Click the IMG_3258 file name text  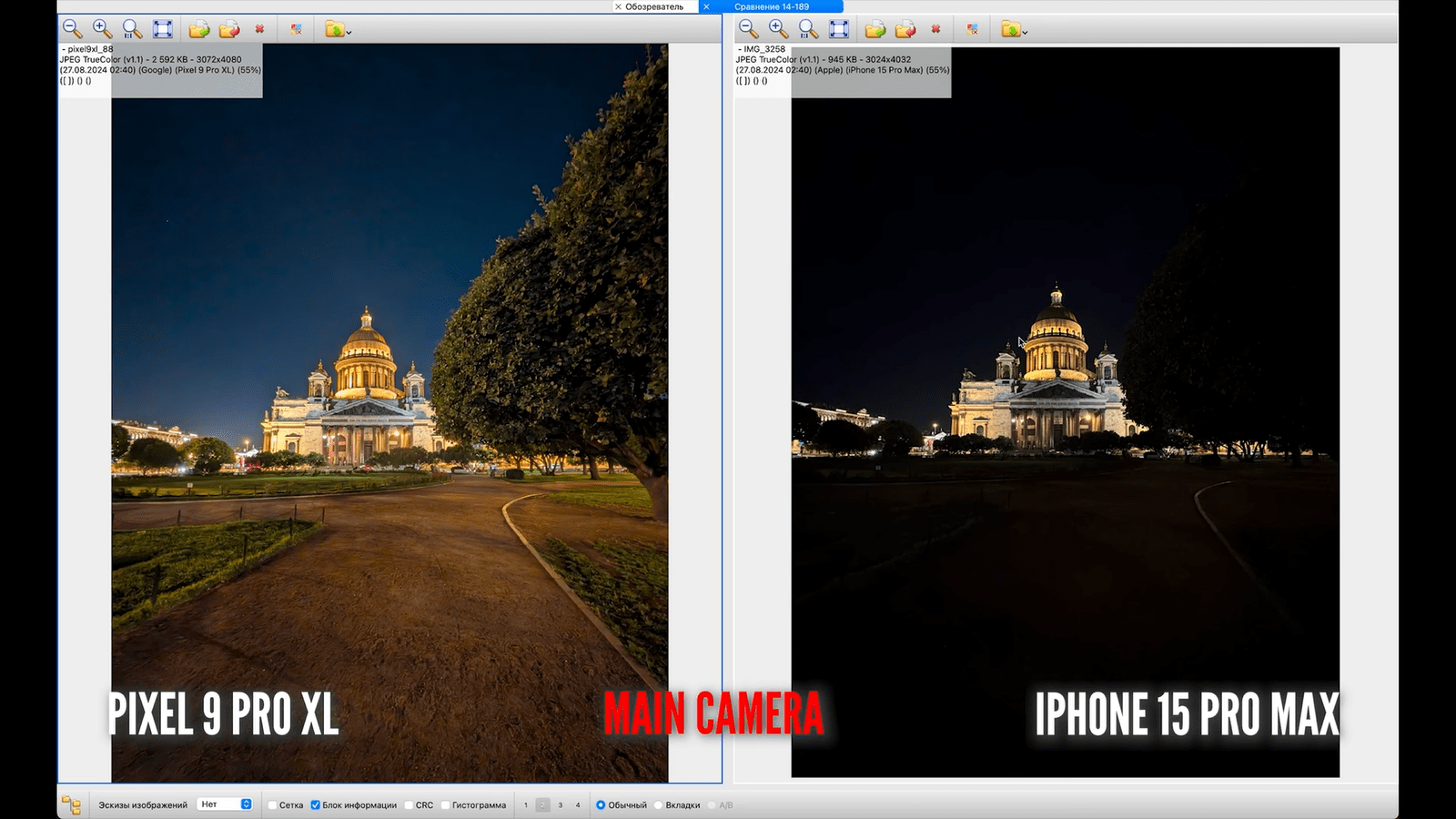point(764,49)
